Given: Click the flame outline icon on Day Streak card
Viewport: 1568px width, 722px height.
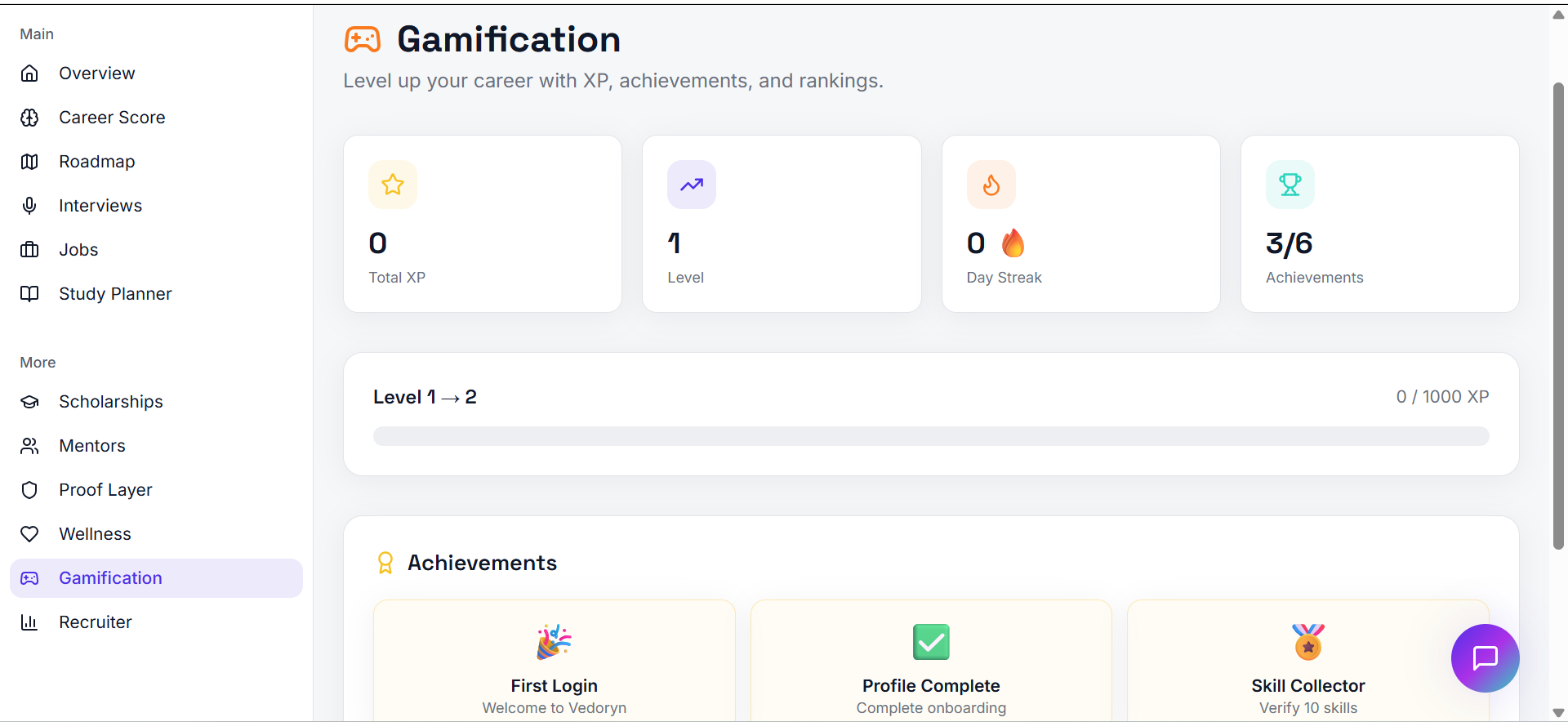Looking at the screenshot, I should 991,185.
